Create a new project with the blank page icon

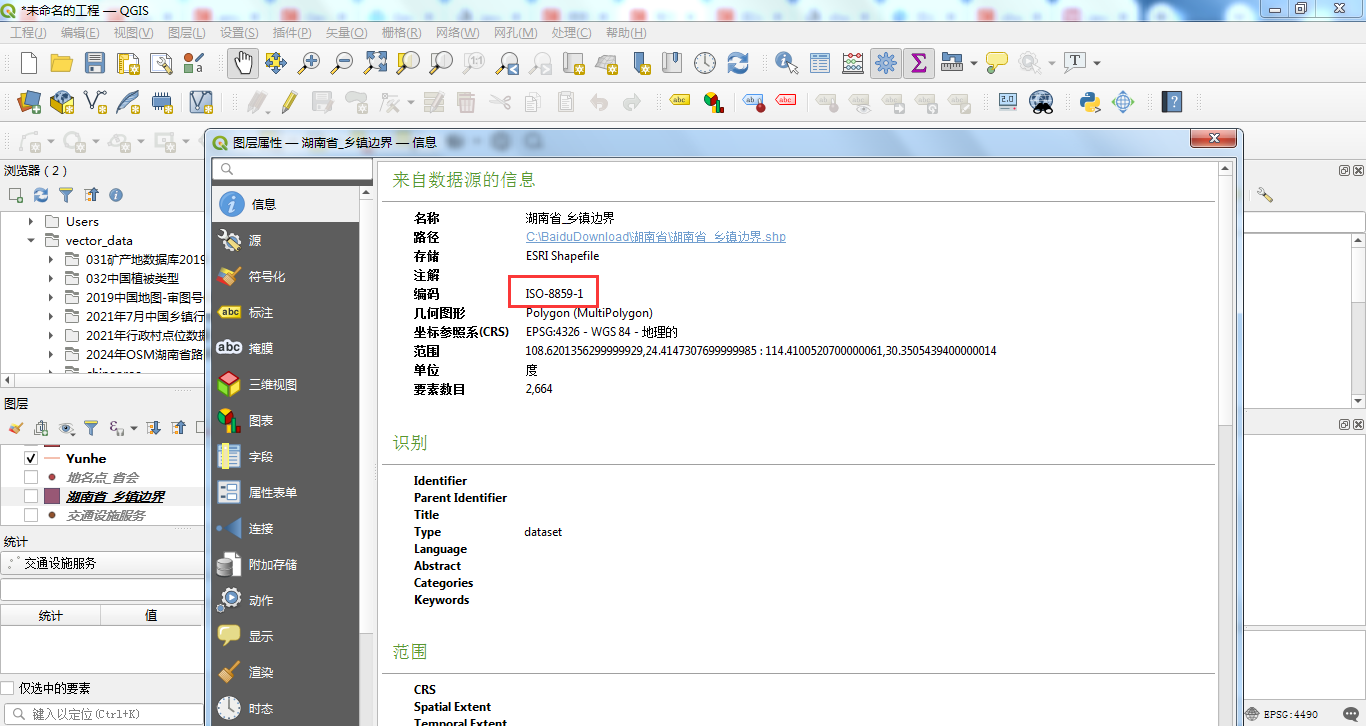(29, 63)
